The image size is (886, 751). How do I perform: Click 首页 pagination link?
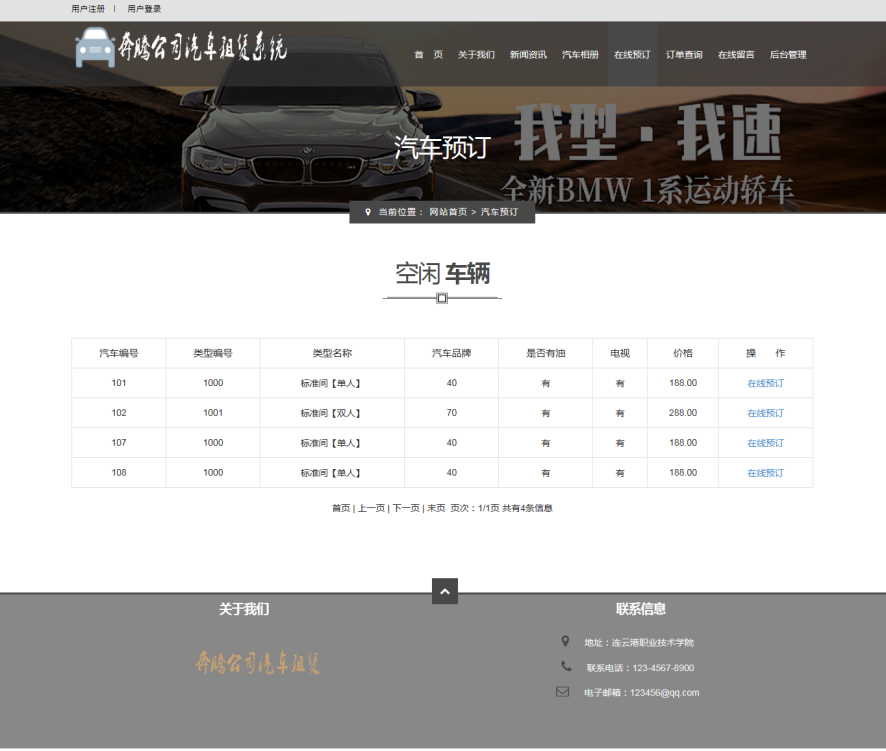point(341,508)
